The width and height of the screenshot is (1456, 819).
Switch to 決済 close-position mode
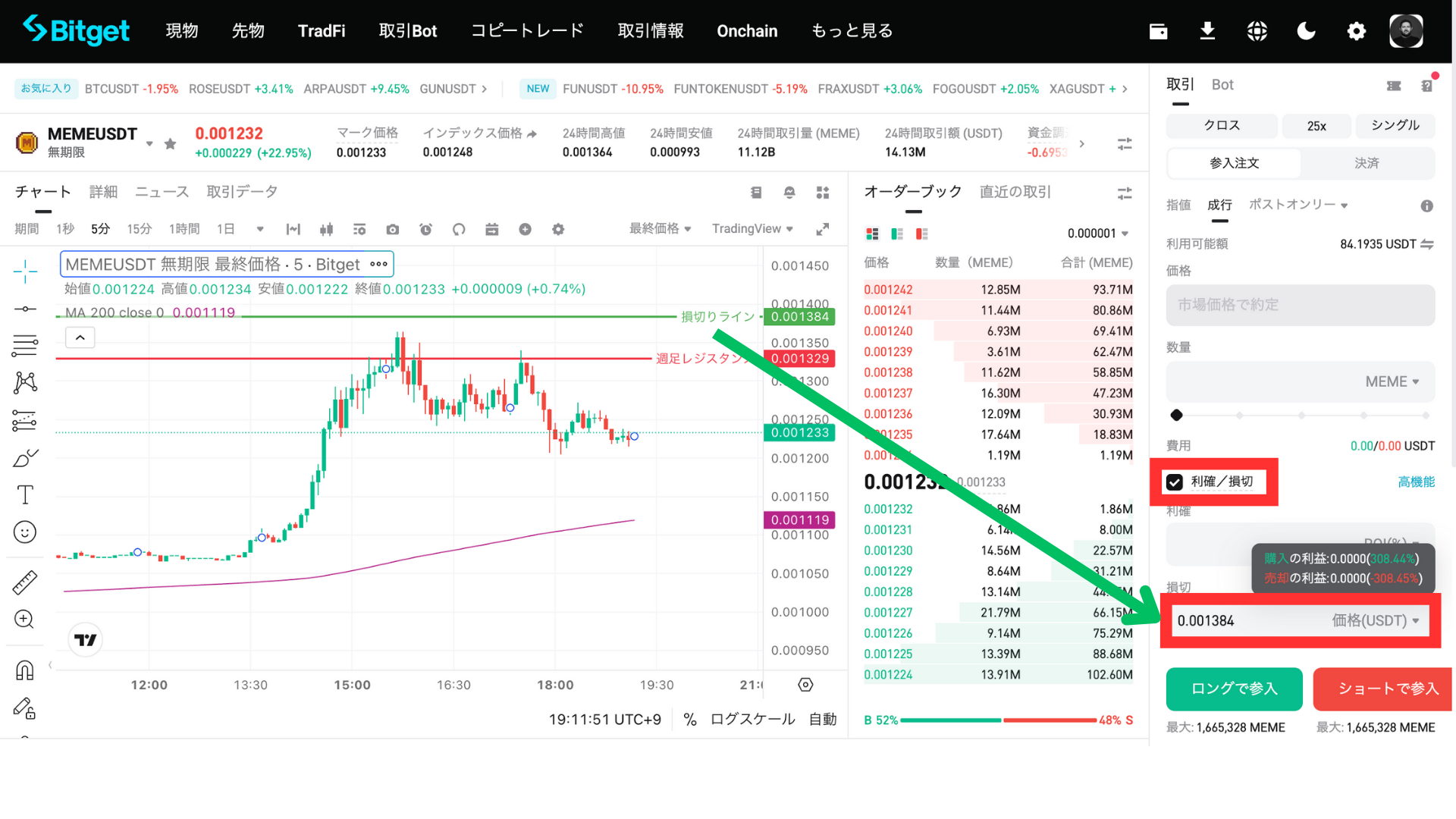1367,163
